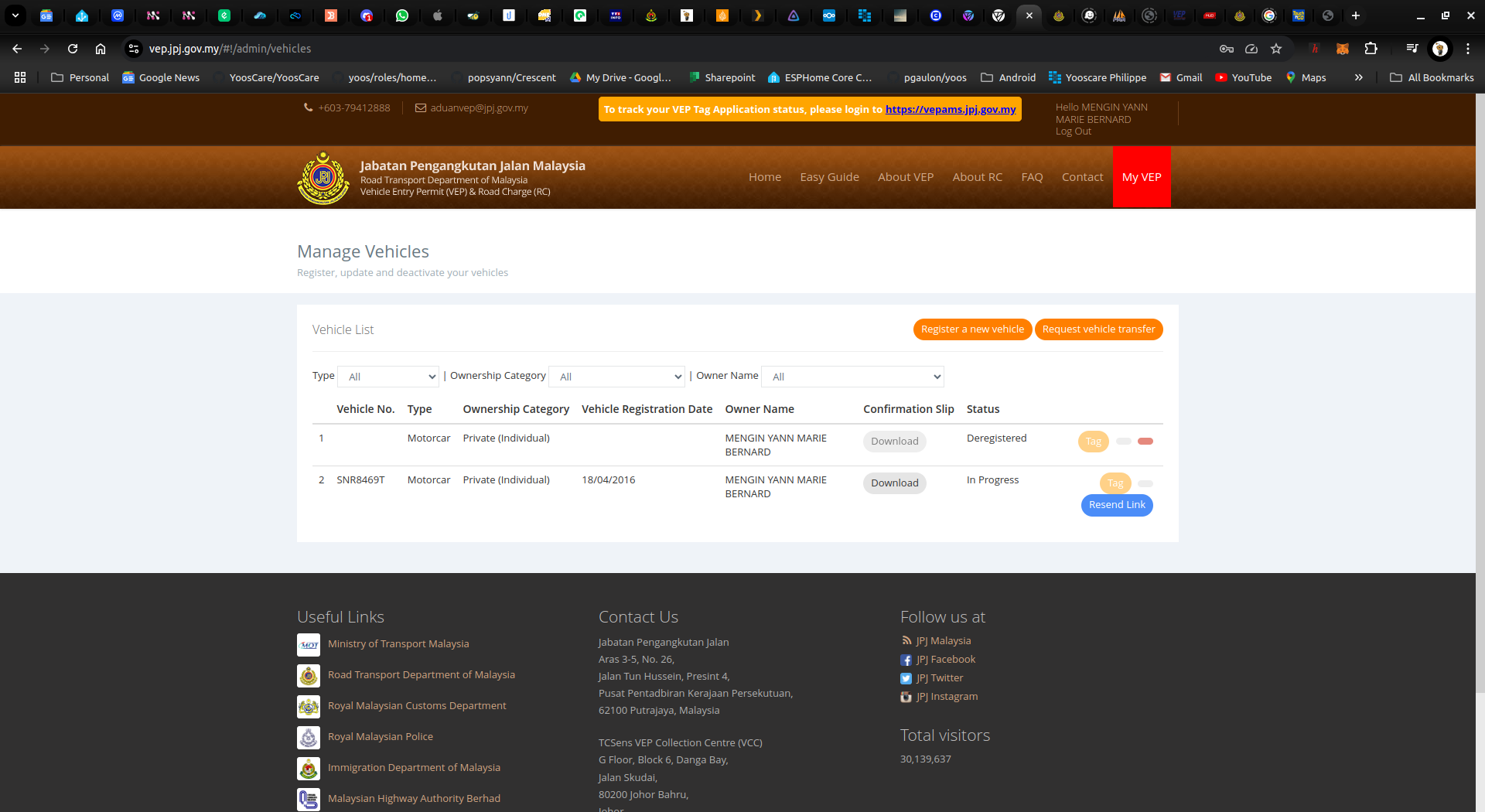Click the JPJ crest logo
This screenshot has width=1485, height=812.
[323, 178]
